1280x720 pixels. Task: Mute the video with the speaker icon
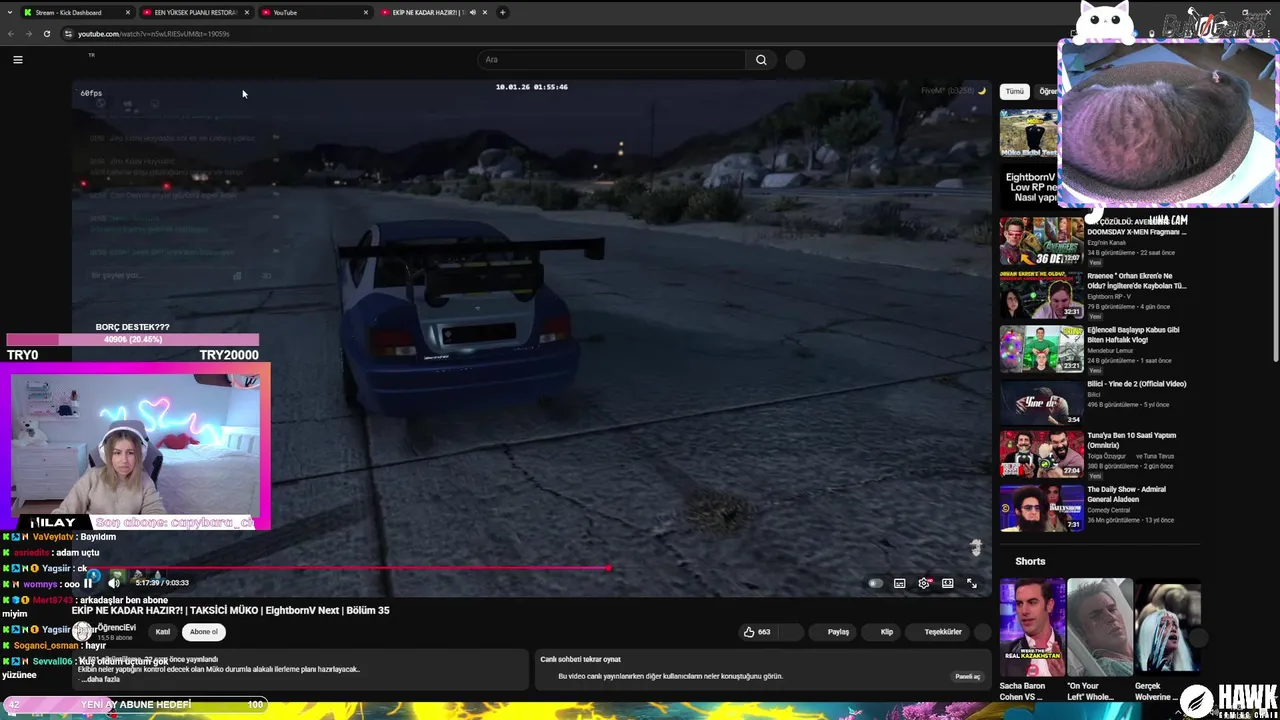pos(114,583)
